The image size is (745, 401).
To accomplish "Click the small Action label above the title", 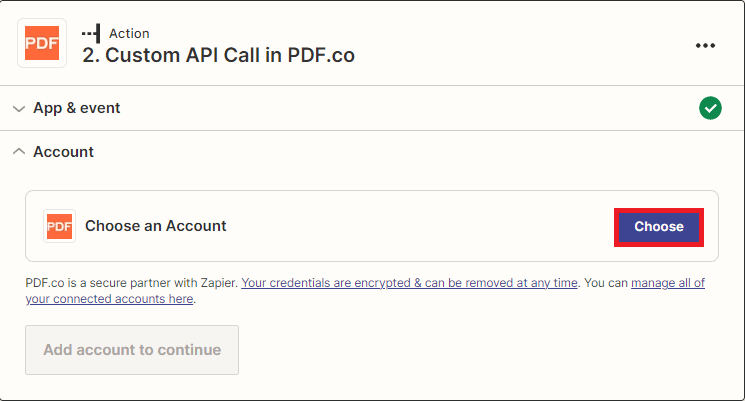I will tap(129, 33).
